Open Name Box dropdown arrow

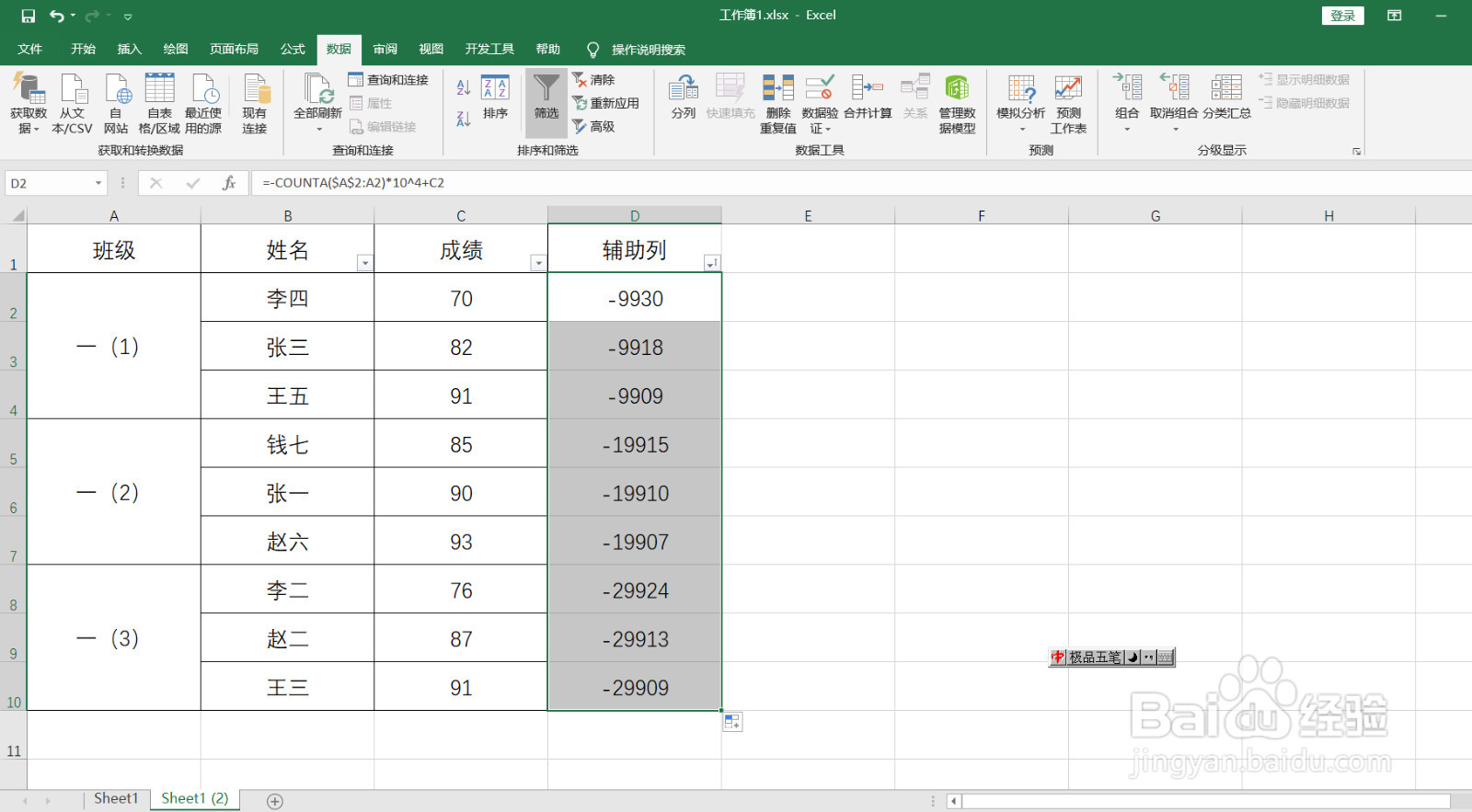pos(98,183)
